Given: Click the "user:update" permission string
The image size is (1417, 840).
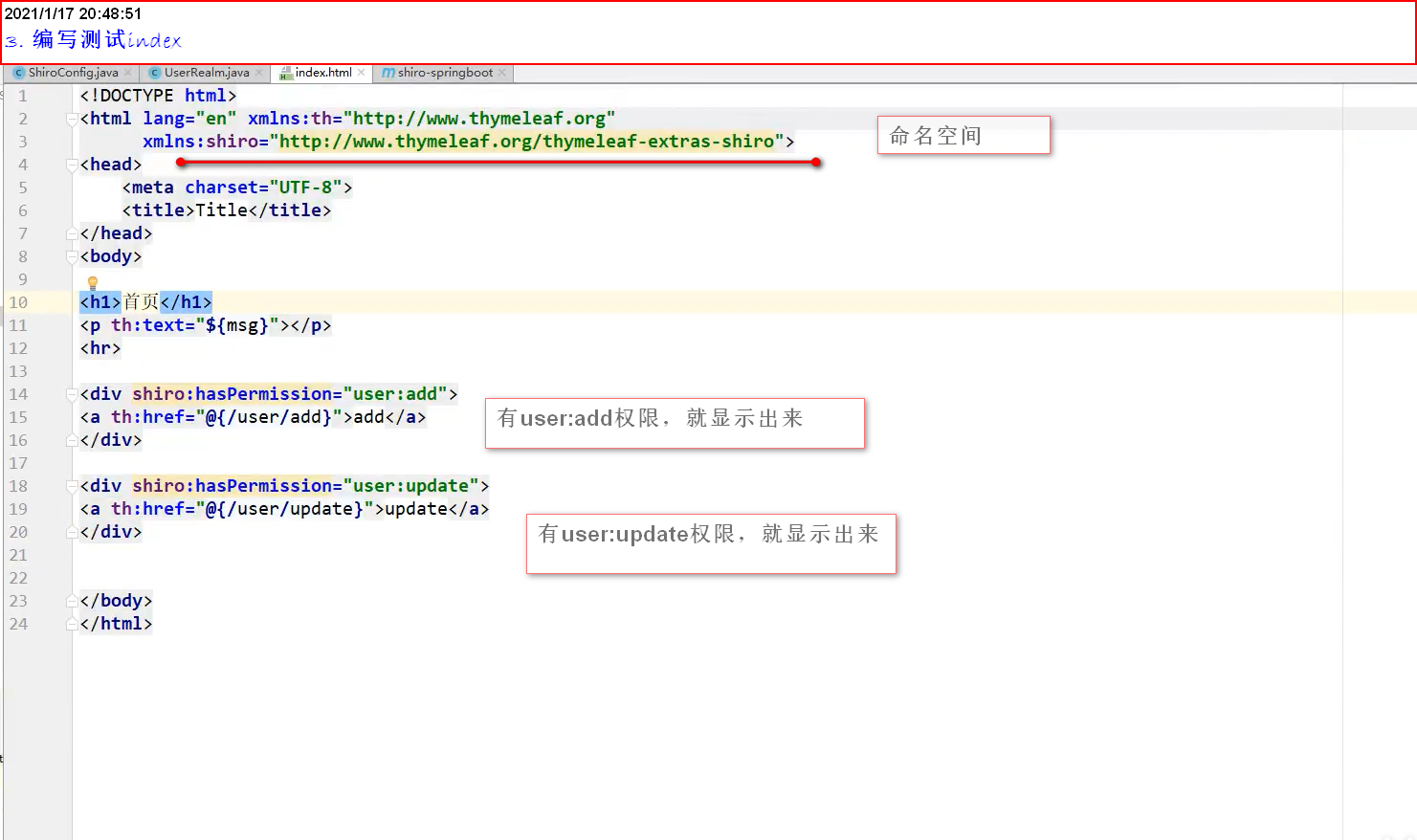Looking at the screenshot, I should tap(410, 486).
